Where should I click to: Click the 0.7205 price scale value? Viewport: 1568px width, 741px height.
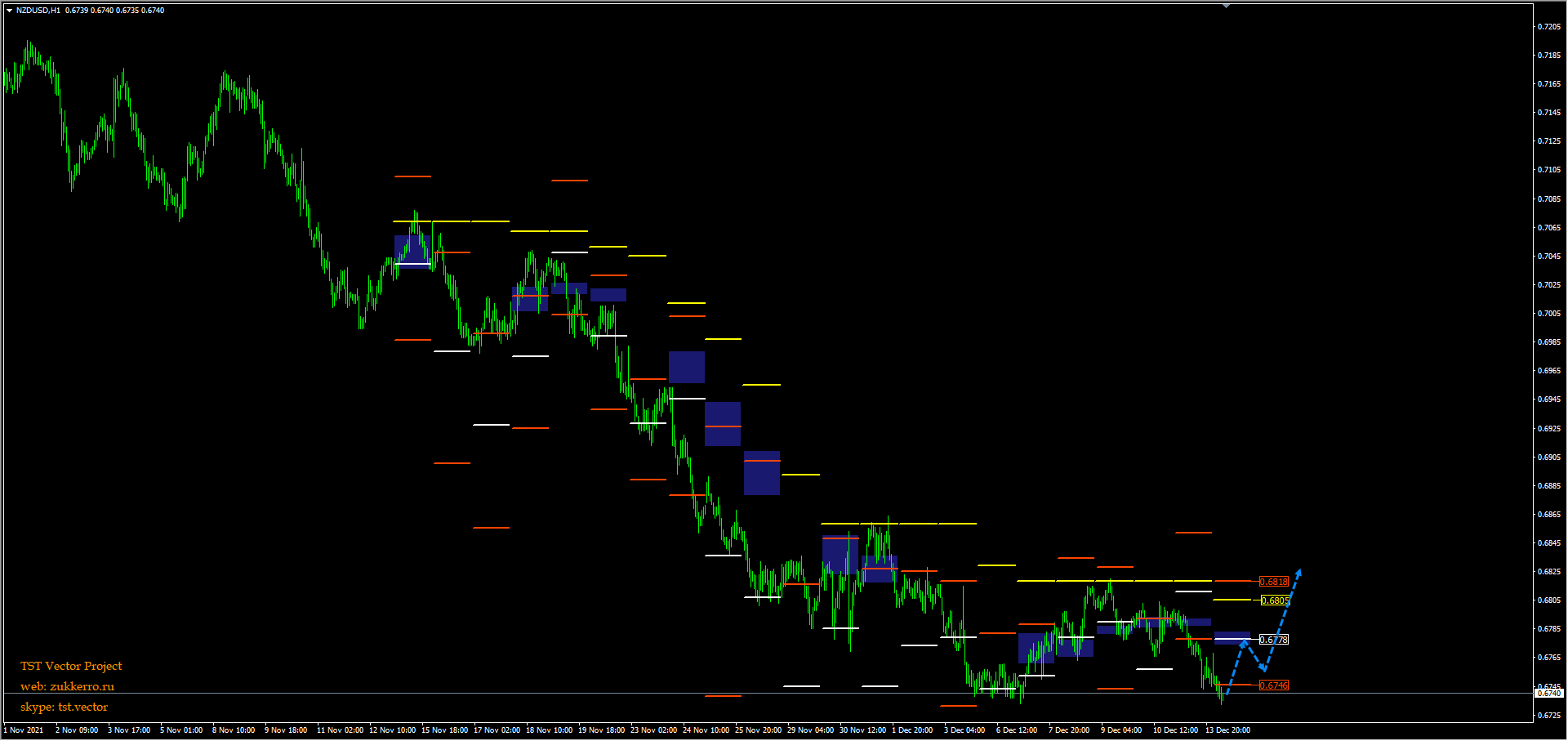[1548, 27]
